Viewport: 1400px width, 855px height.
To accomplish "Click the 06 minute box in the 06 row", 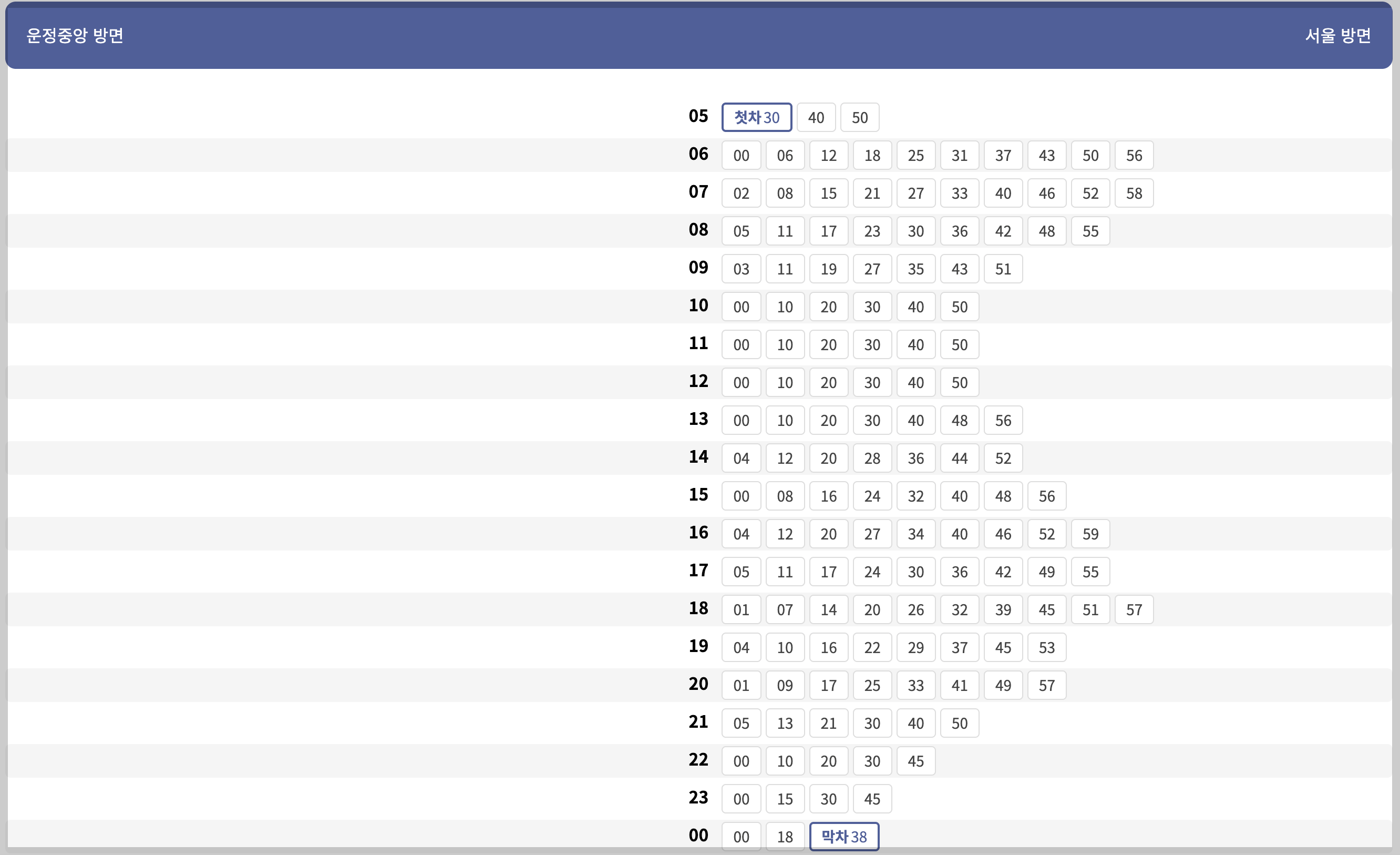I will [x=785, y=155].
